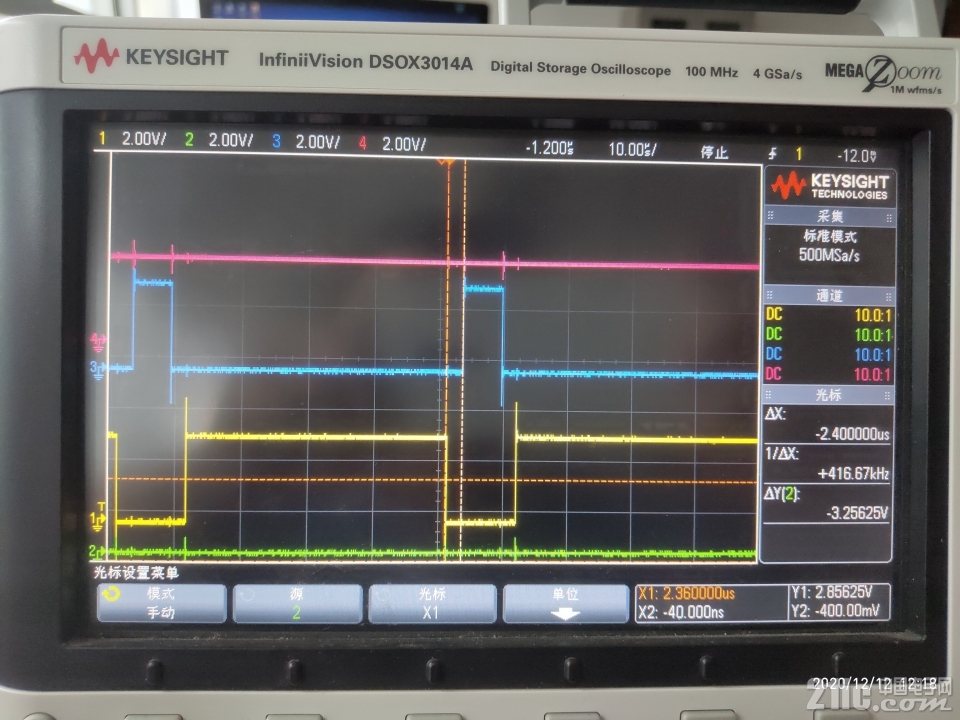Click the MegaZoom logo on the bezel

coord(883,75)
